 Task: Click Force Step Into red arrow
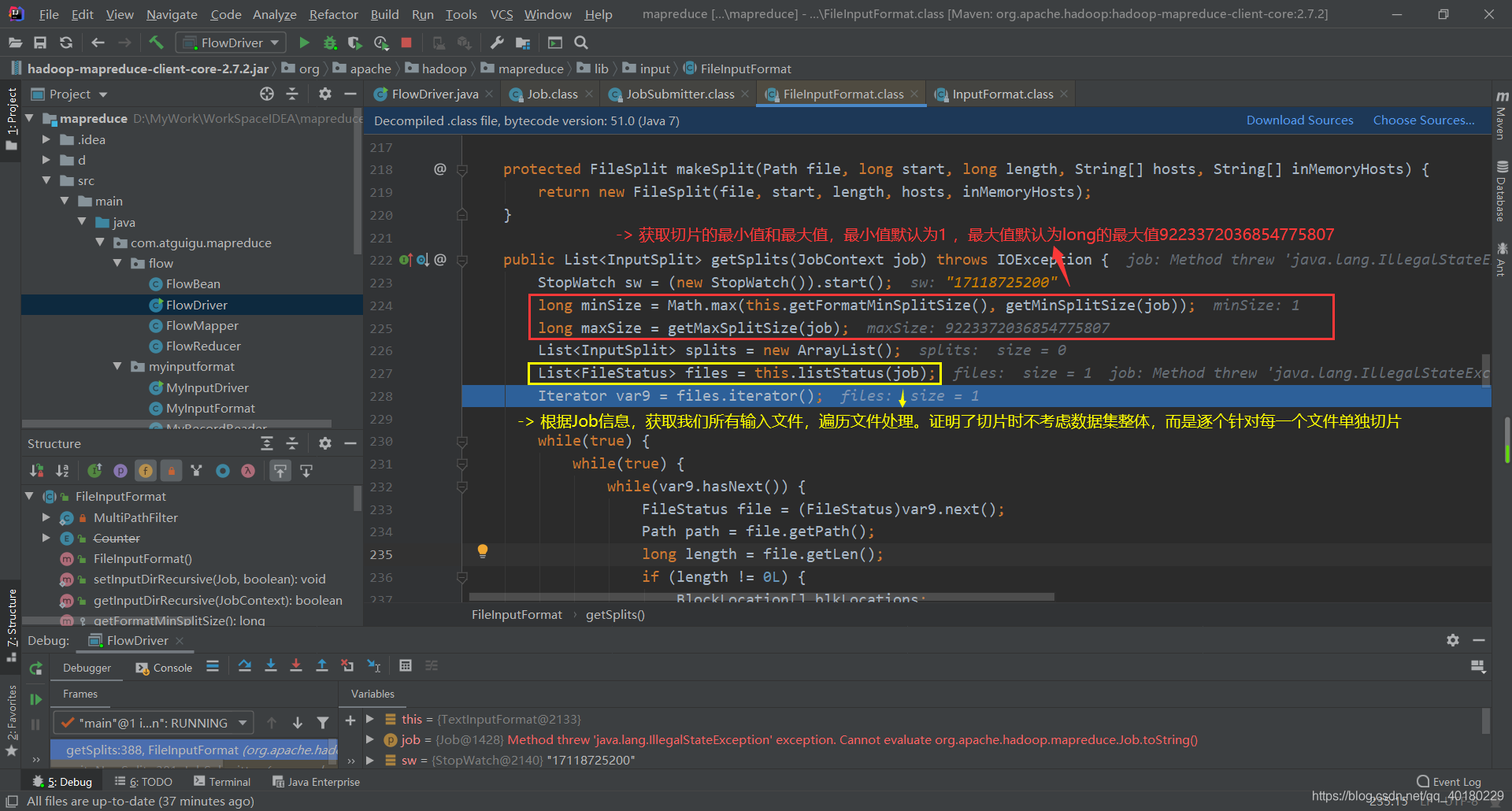tap(296, 665)
